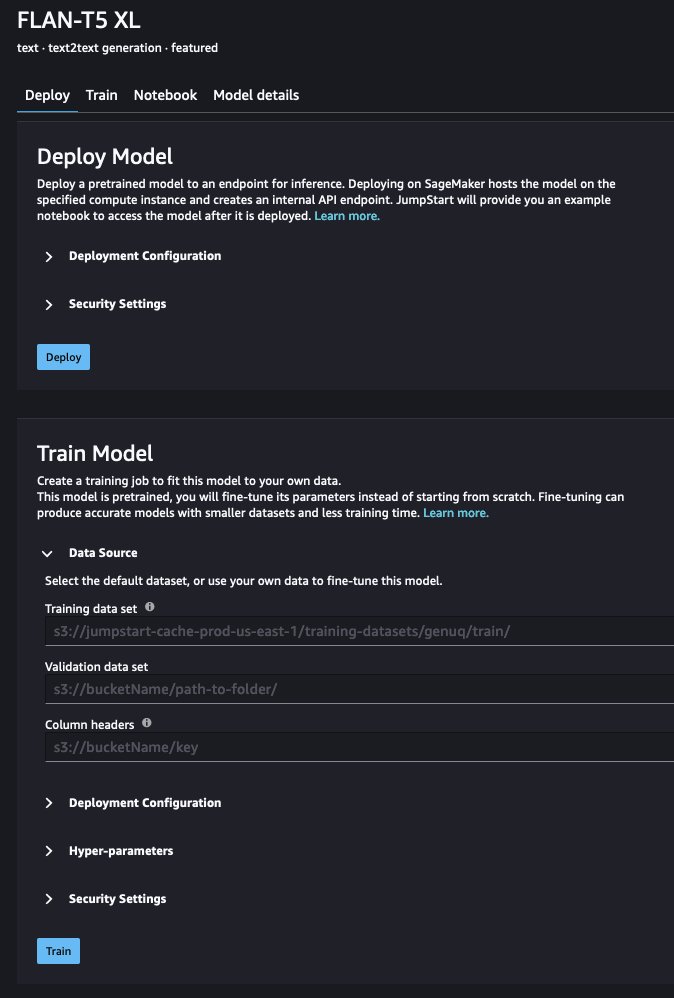The width and height of the screenshot is (674, 998).
Task: Select the Deploy tab
Action: (x=47, y=95)
